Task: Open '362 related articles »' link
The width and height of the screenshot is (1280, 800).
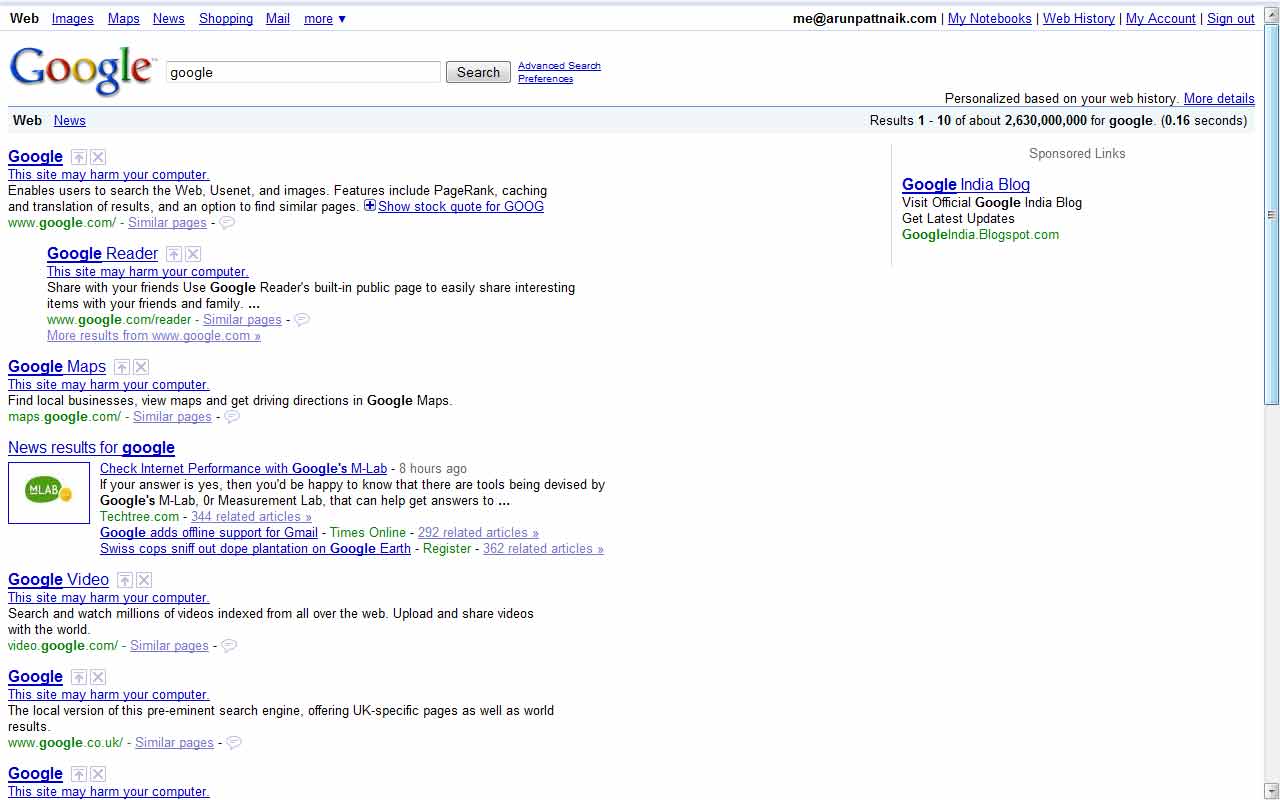Action: (x=543, y=549)
